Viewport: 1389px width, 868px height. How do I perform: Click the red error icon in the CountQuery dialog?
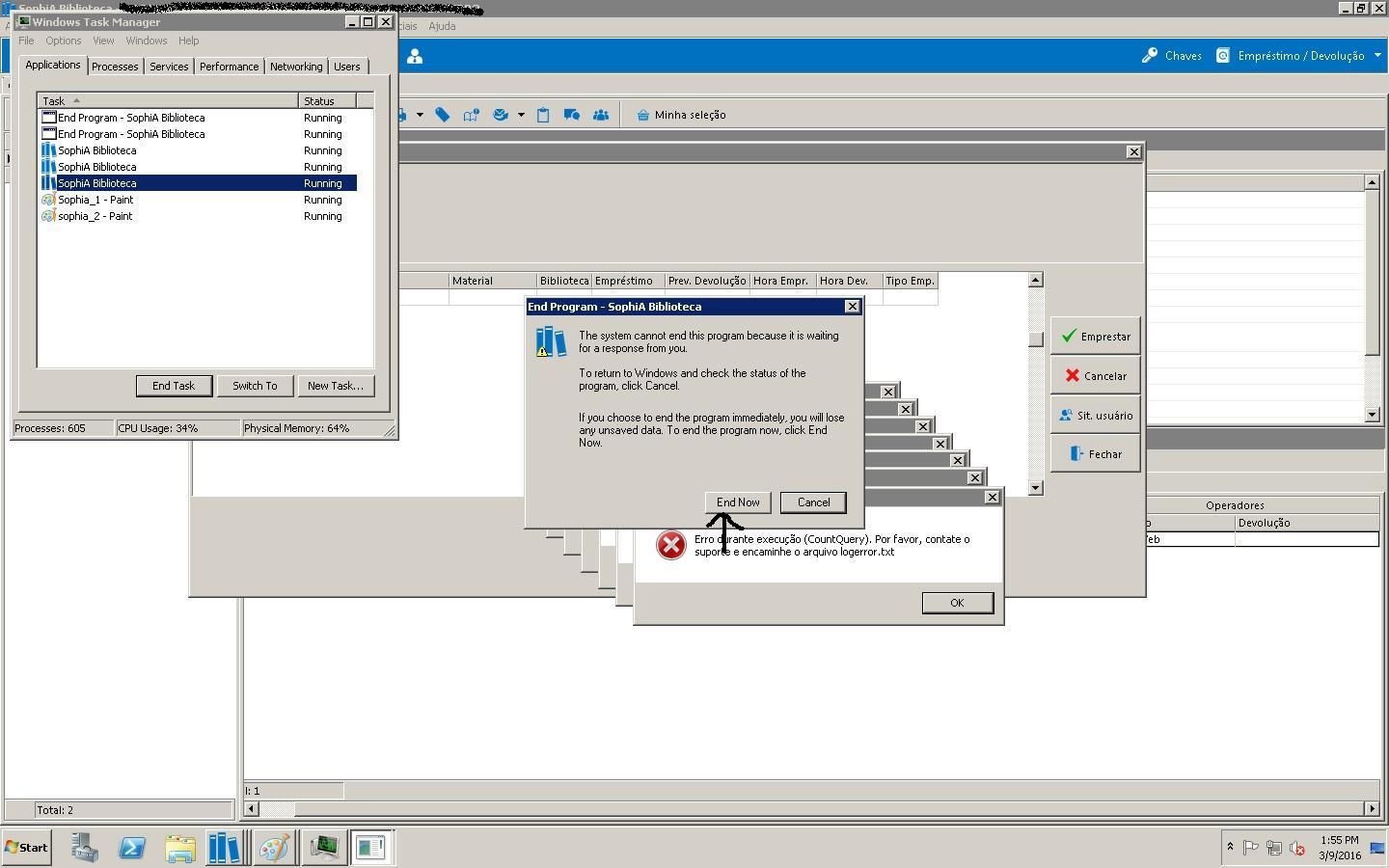[x=670, y=545]
